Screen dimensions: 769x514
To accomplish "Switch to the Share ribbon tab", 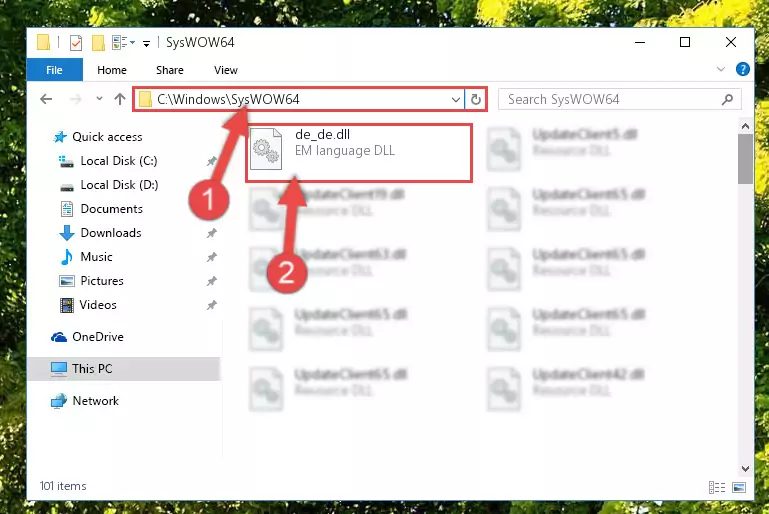I will point(170,70).
